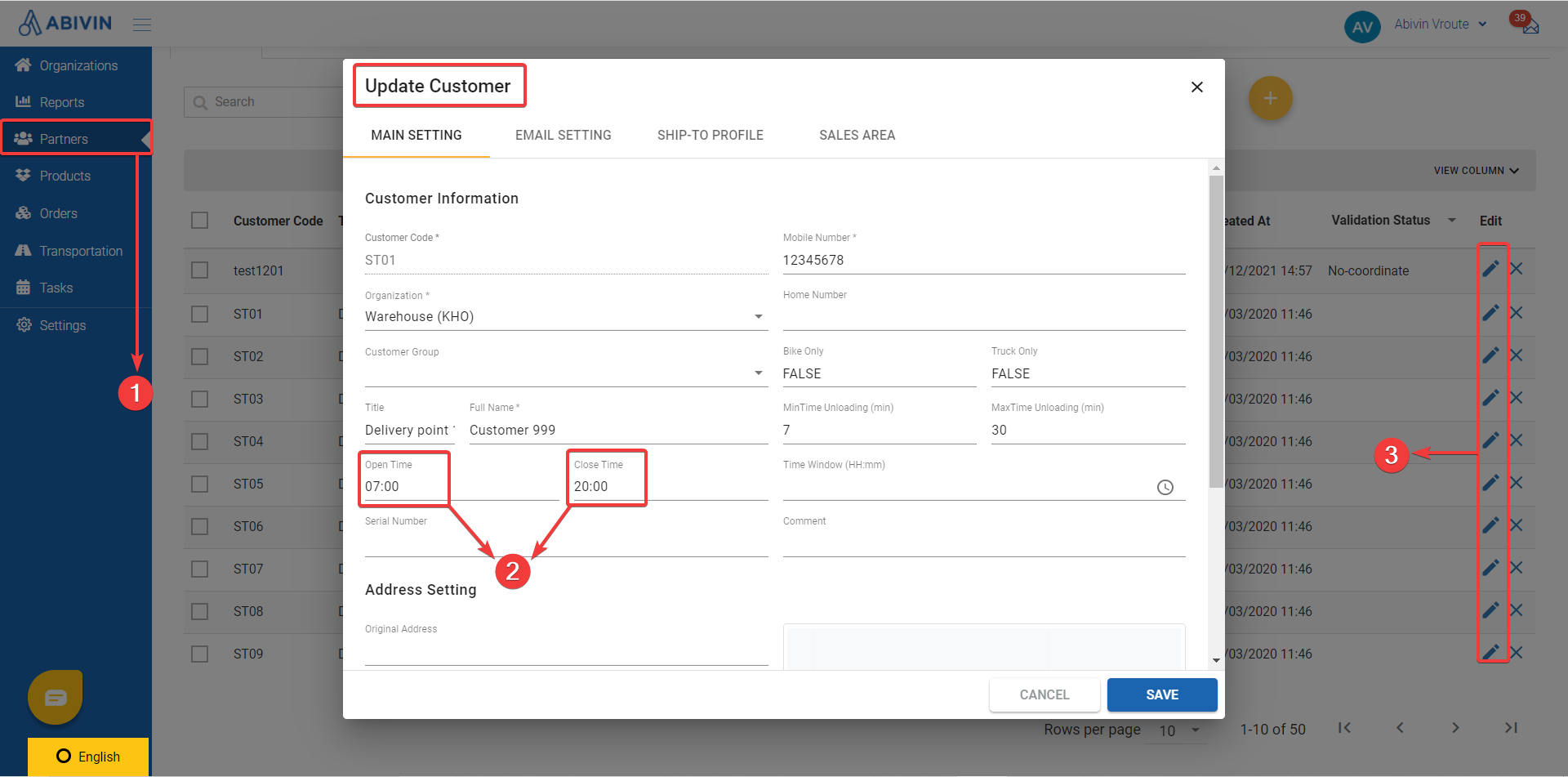Image resolution: width=1568 pixels, height=777 pixels.
Task: Toggle the select-all checkbox in table header
Action: pos(200,221)
